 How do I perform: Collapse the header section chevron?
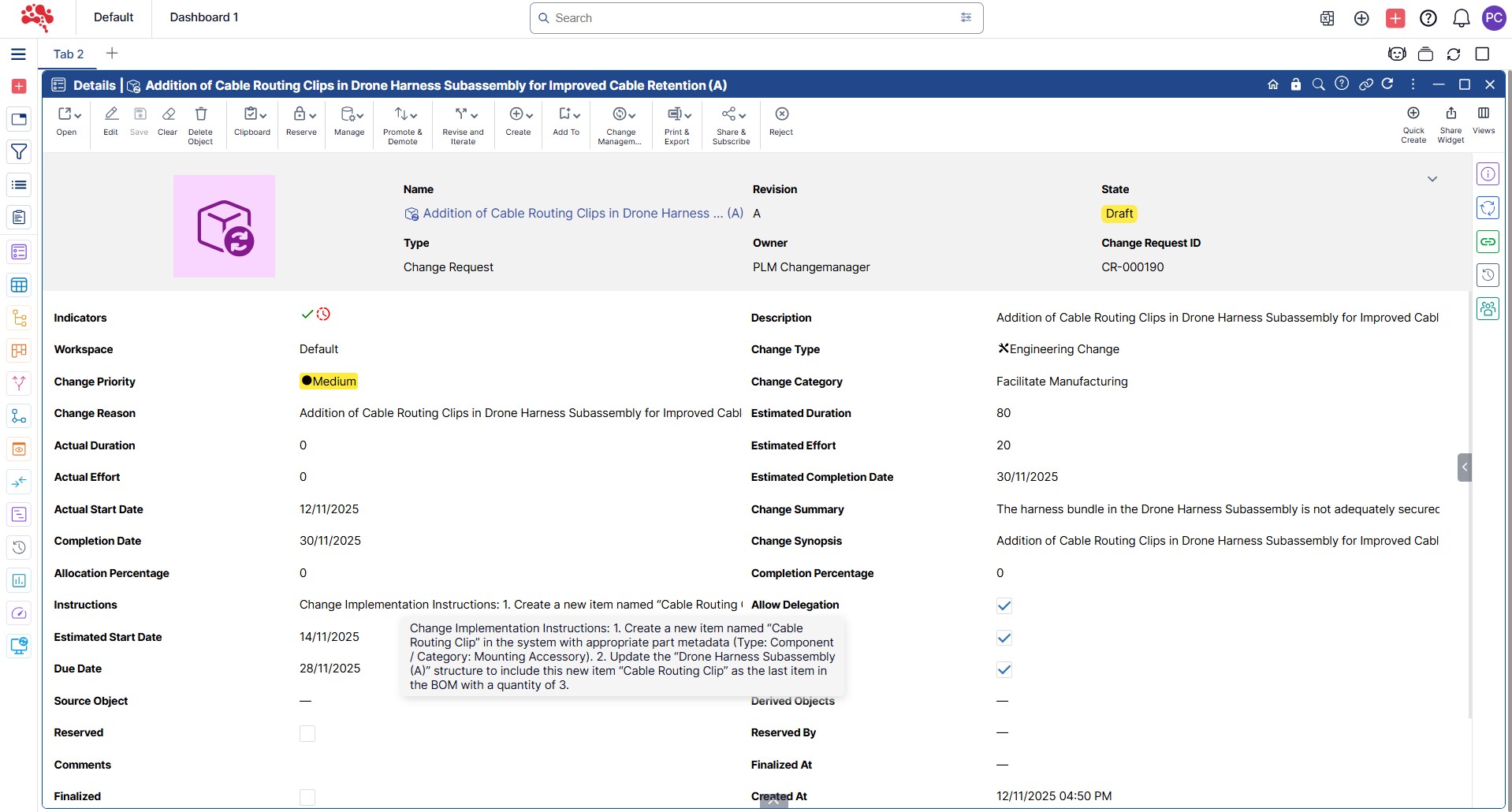(x=1432, y=179)
